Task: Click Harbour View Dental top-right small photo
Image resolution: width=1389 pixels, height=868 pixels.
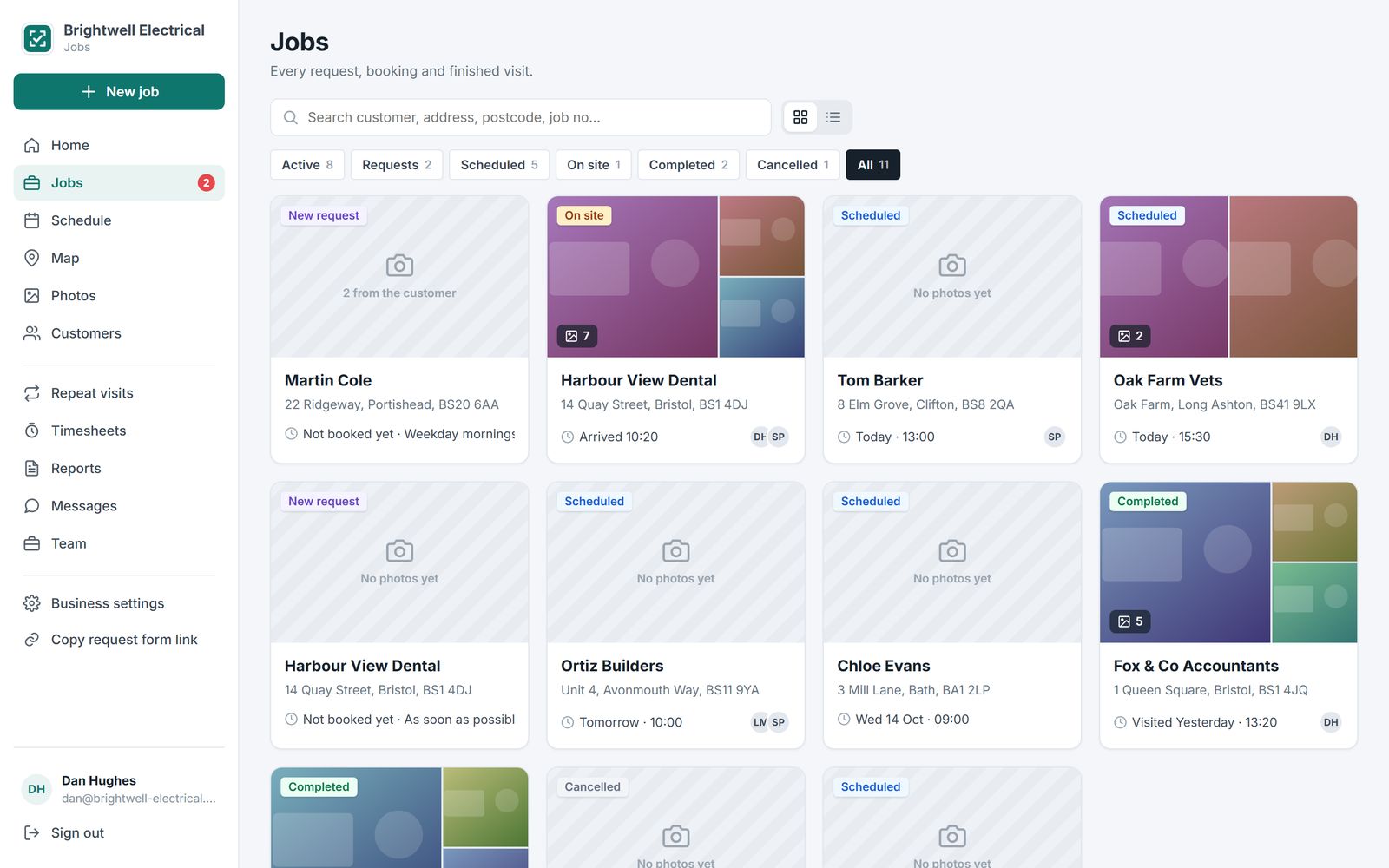Action: pos(762,236)
